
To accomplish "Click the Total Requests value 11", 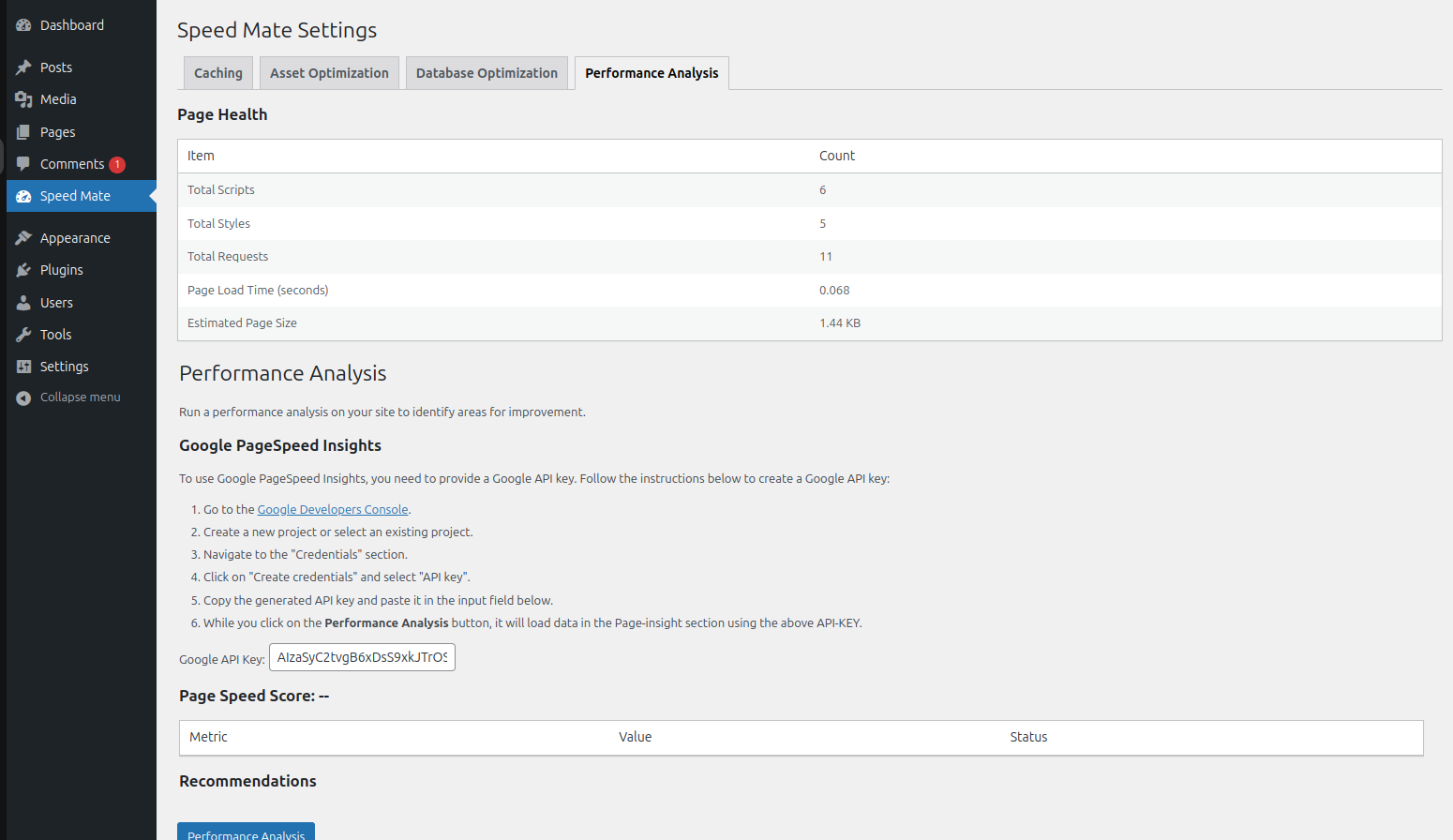I will coord(826,257).
